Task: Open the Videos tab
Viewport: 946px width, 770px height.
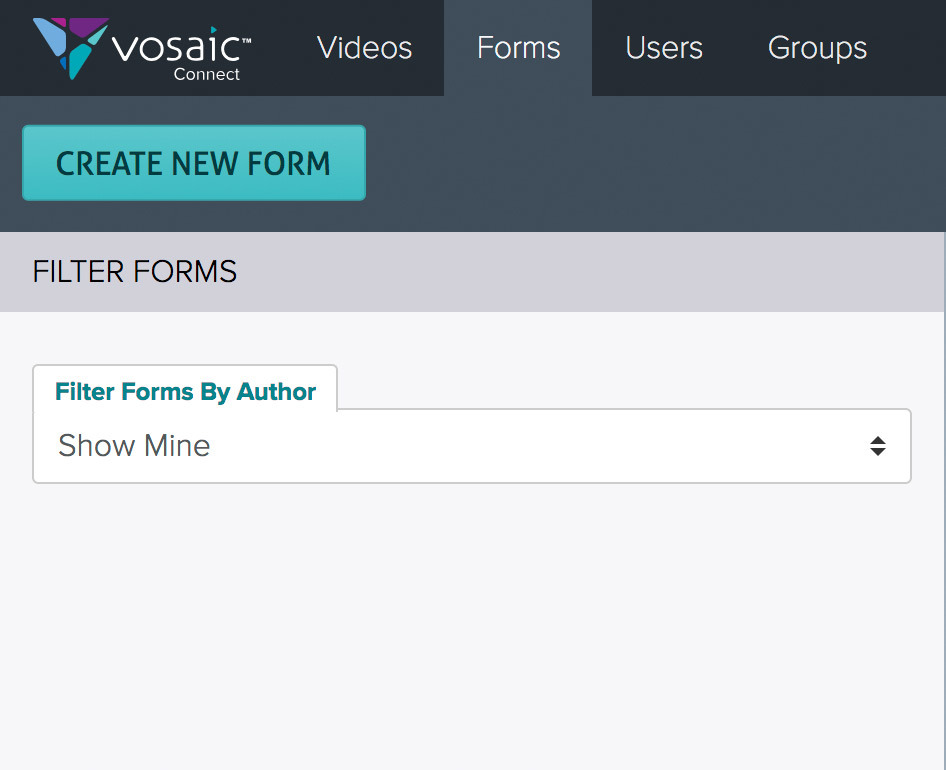Action: pos(364,48)
